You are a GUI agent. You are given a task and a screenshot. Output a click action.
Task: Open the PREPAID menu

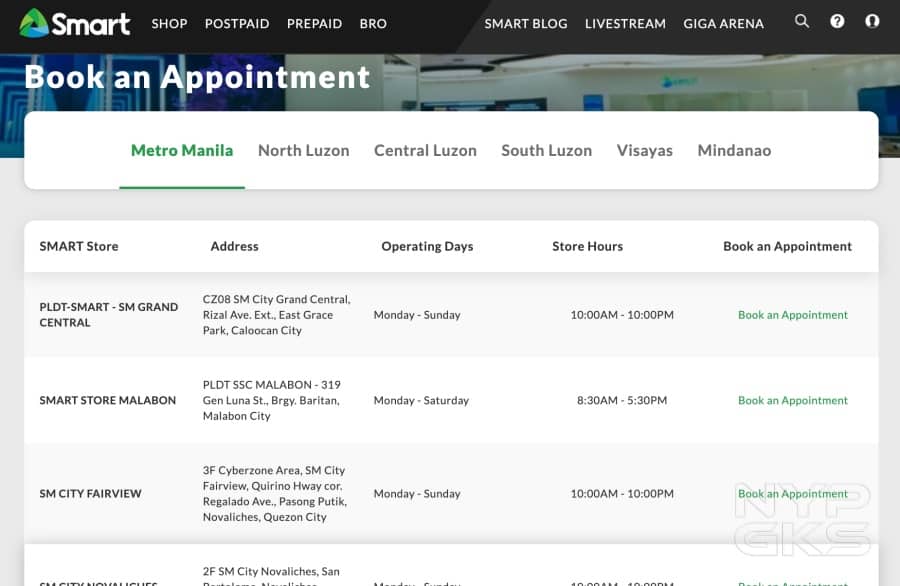[315, 24]
